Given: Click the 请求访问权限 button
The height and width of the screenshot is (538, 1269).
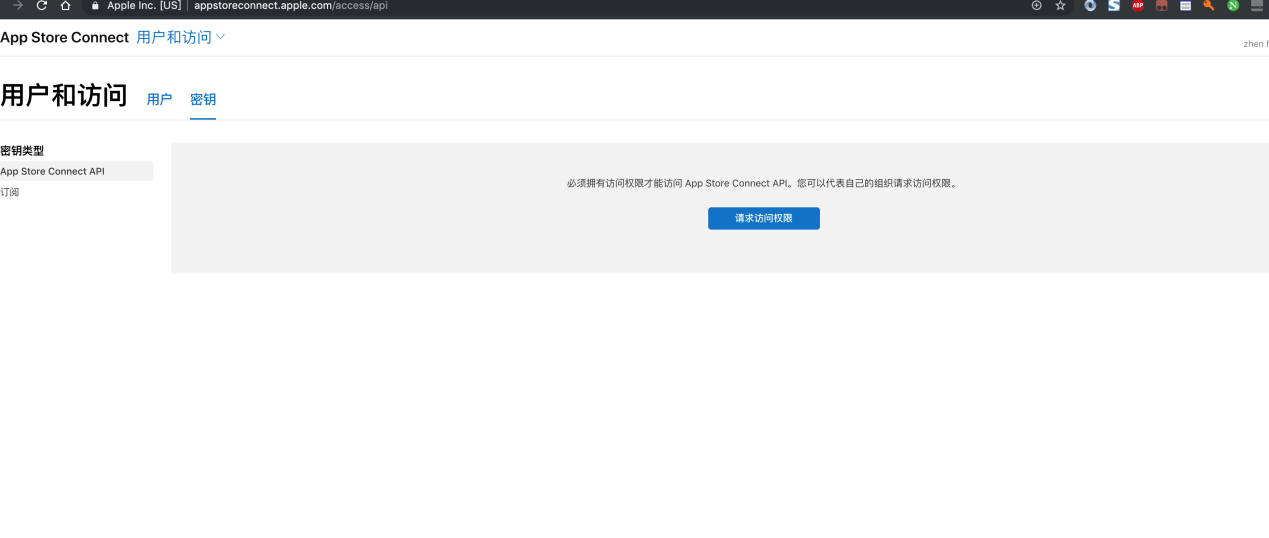Looking at the screenshot, I should [x=764, y=218].
